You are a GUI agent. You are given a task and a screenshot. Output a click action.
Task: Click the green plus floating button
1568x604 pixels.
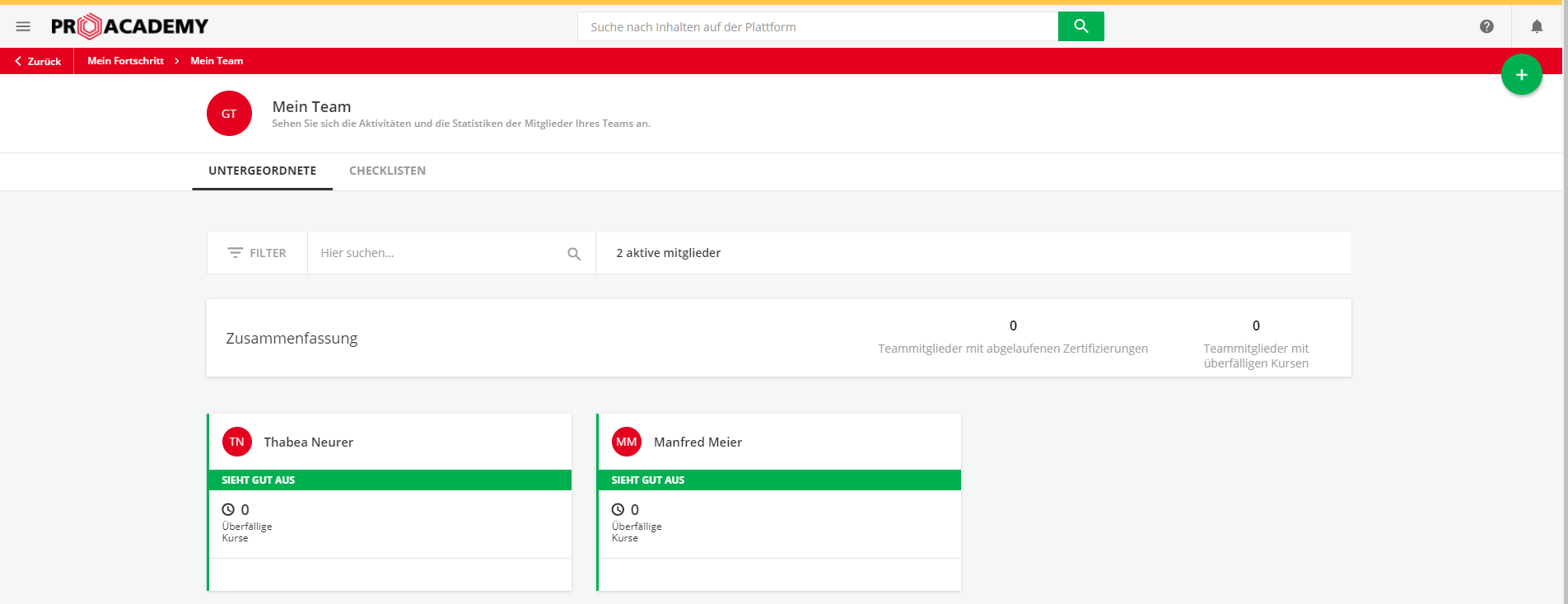click(1521, 75)
